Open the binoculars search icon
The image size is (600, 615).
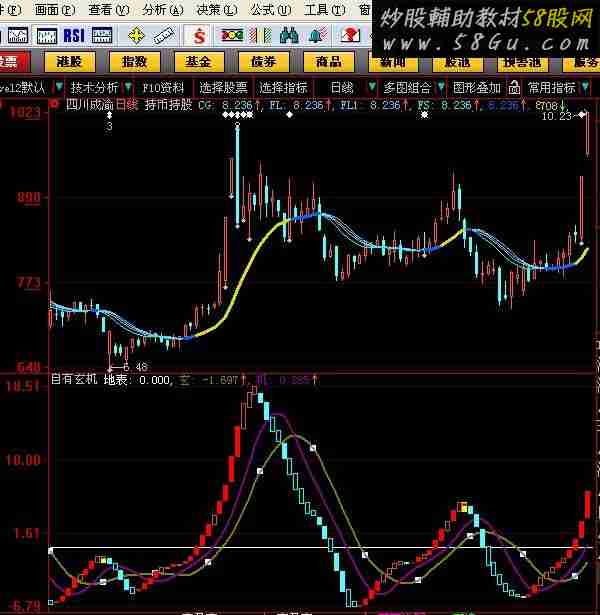[290, 35]
